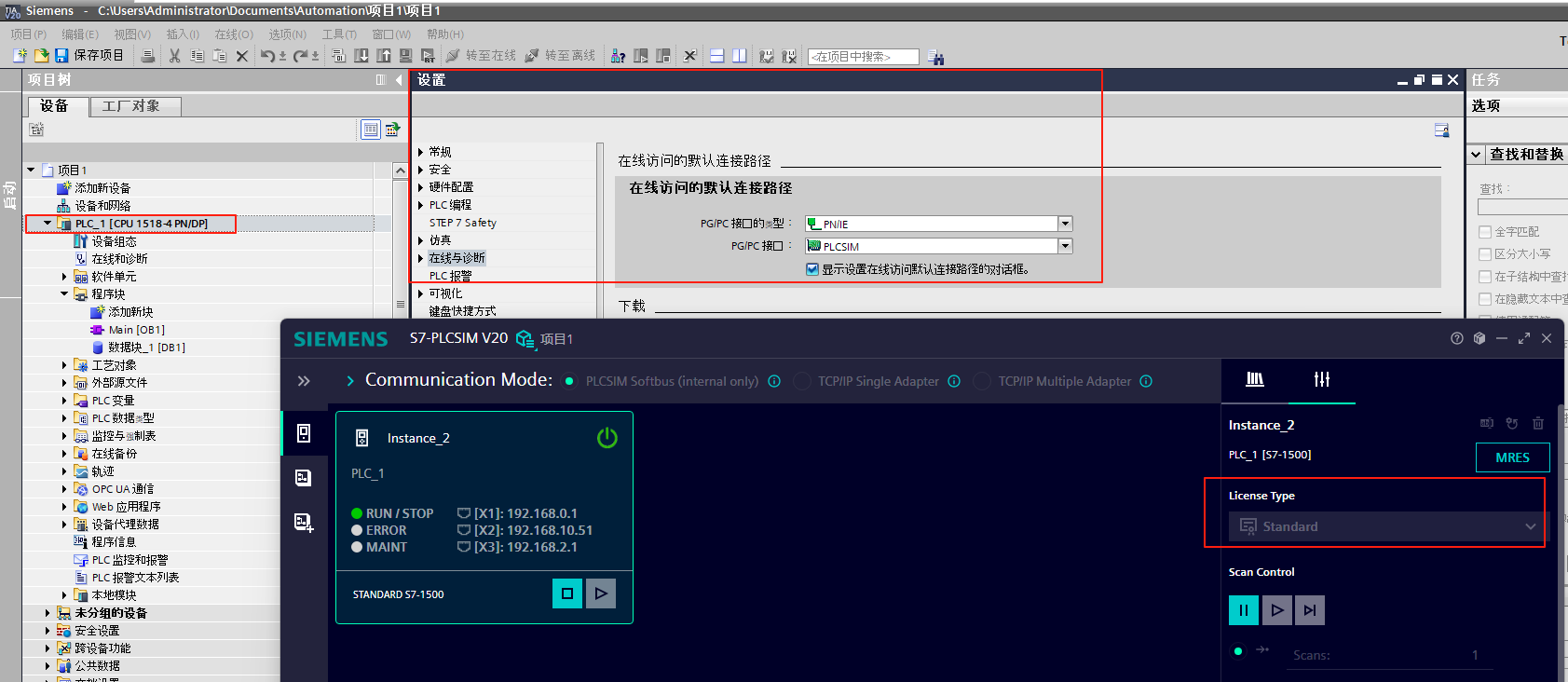
Task: Collapse the PLC_1 device node
Action: click(x=48, y=224)
